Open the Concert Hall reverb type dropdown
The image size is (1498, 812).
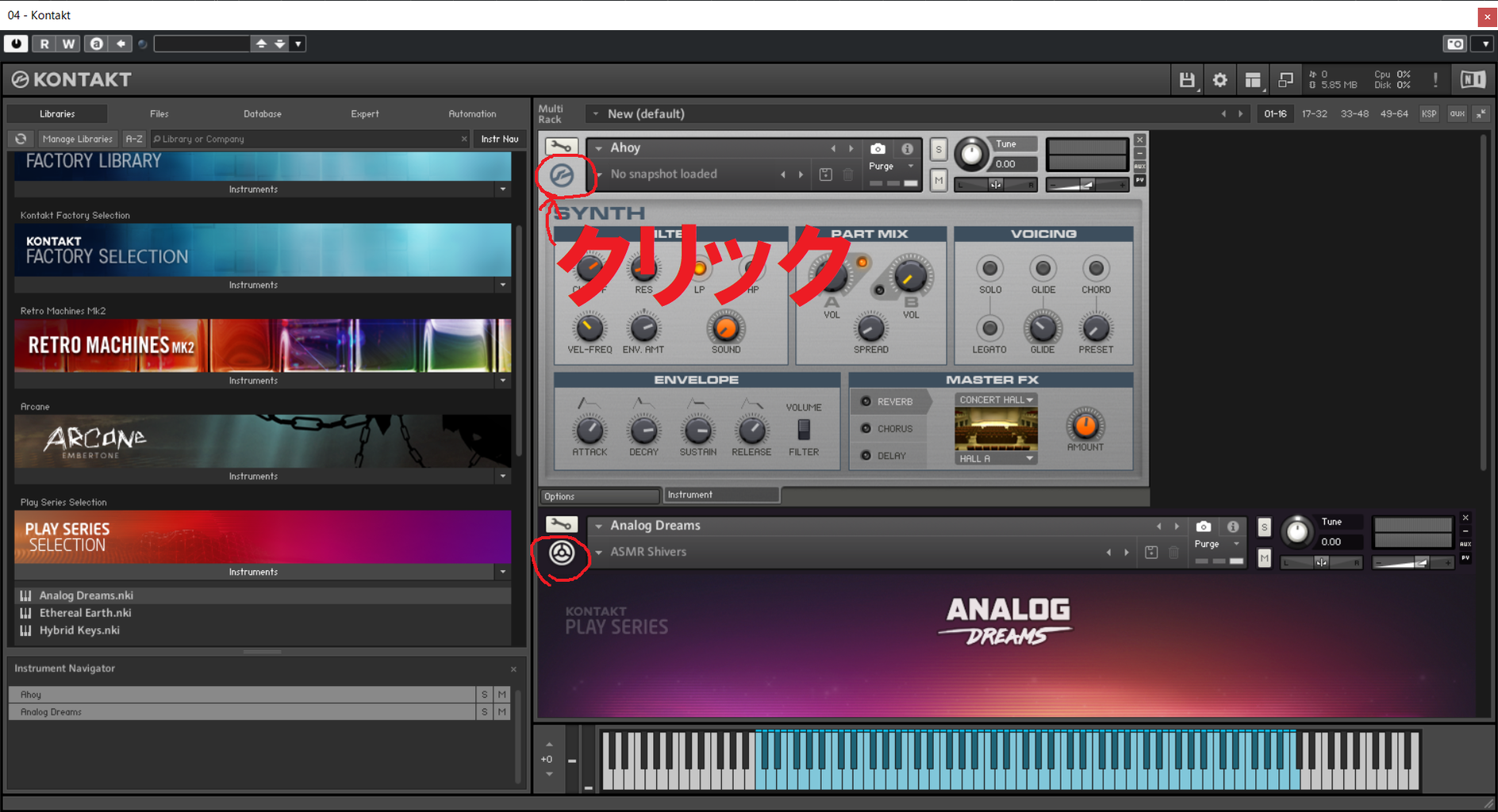click(x=996, y=400)
